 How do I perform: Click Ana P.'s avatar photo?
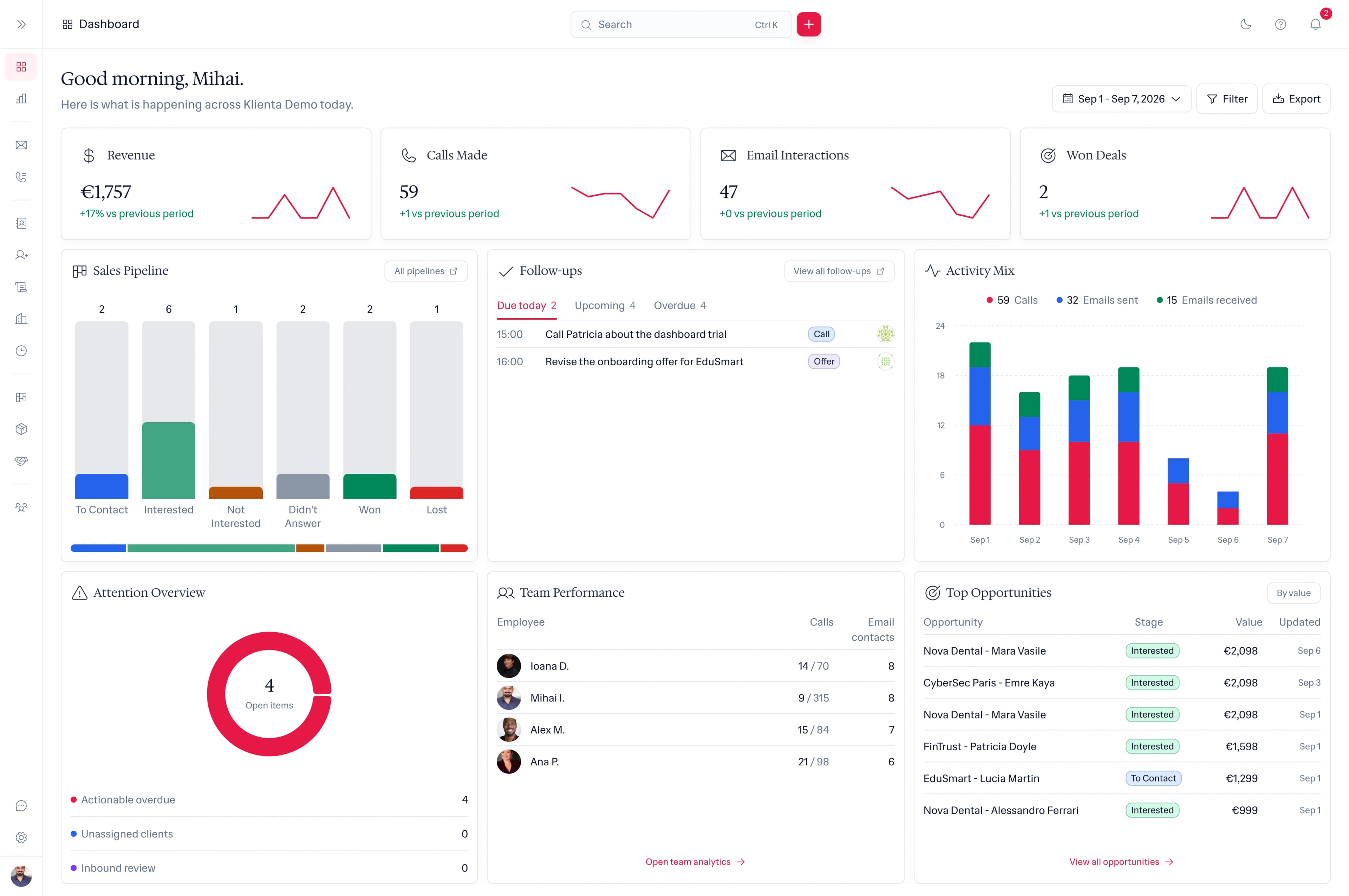tap(509, 762)
